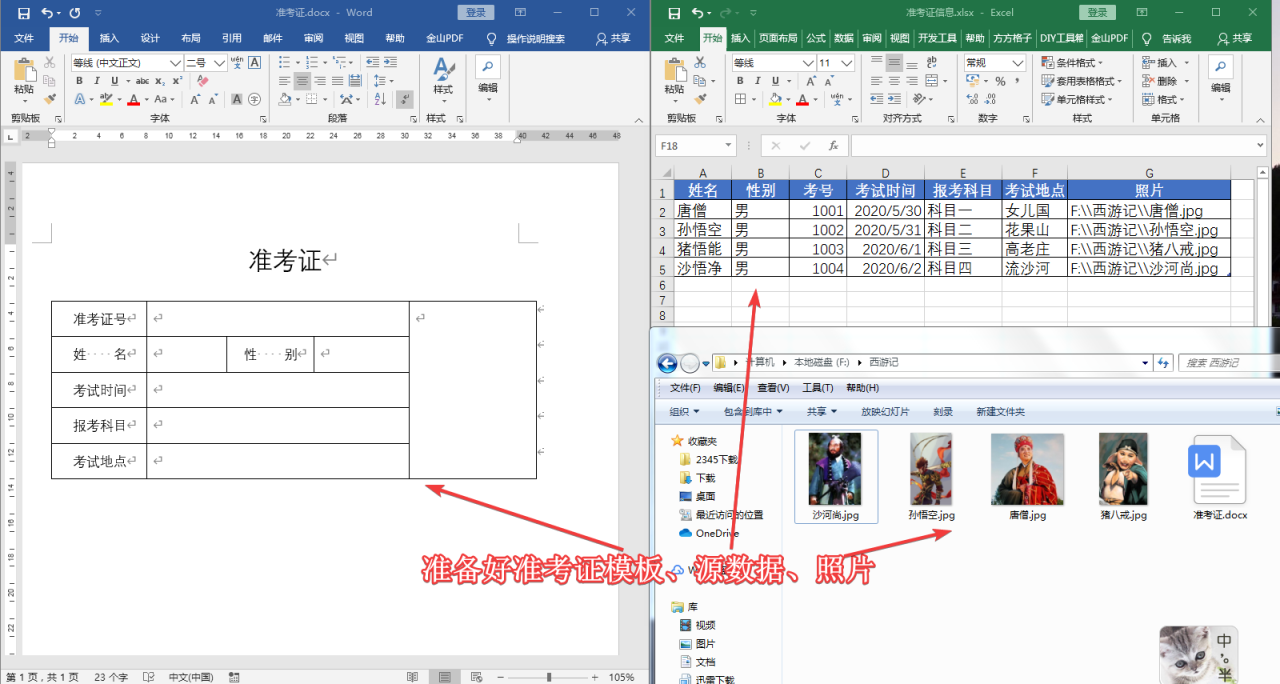The width and height of the screenshot is (1280, 684).
Task: Open the 布局 tab in Word
Action: (x=191, y=38)
